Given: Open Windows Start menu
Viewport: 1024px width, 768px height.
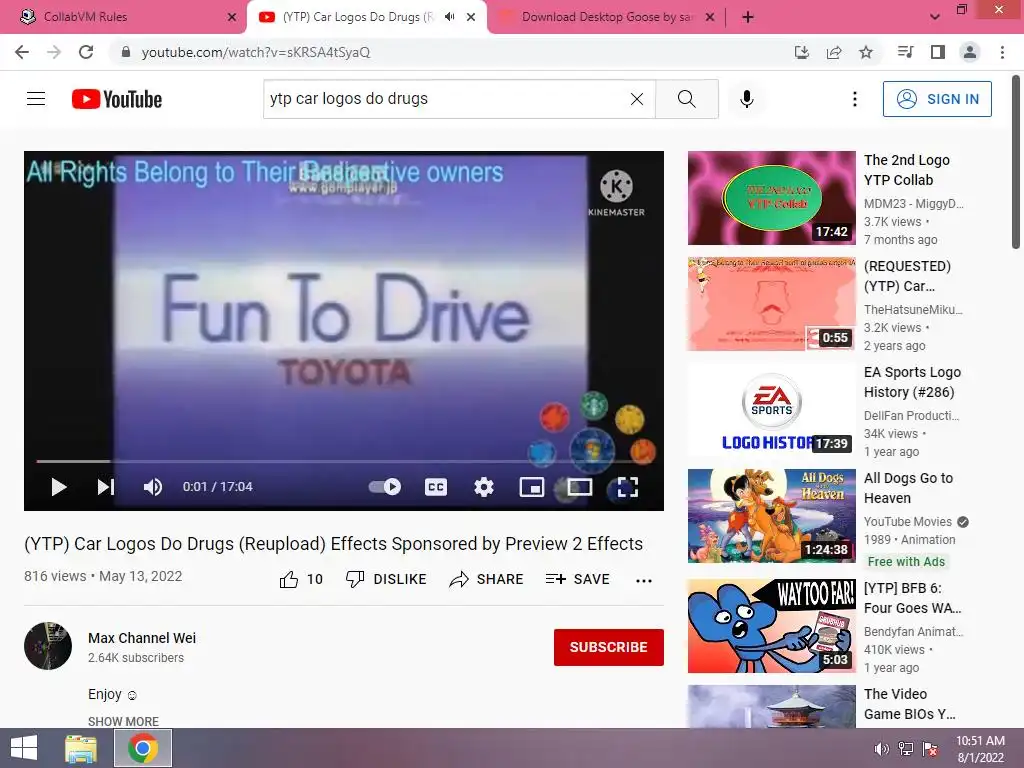Looking at the screenshot, I should coord(24,748).
